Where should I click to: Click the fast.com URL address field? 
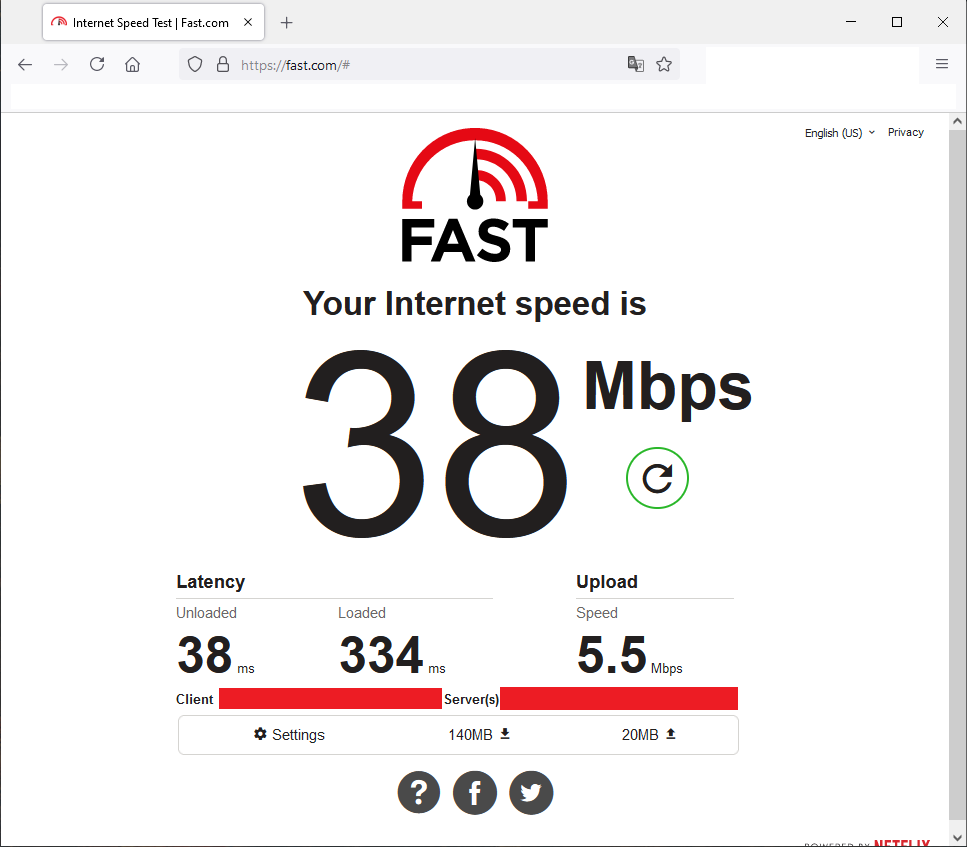426,65
